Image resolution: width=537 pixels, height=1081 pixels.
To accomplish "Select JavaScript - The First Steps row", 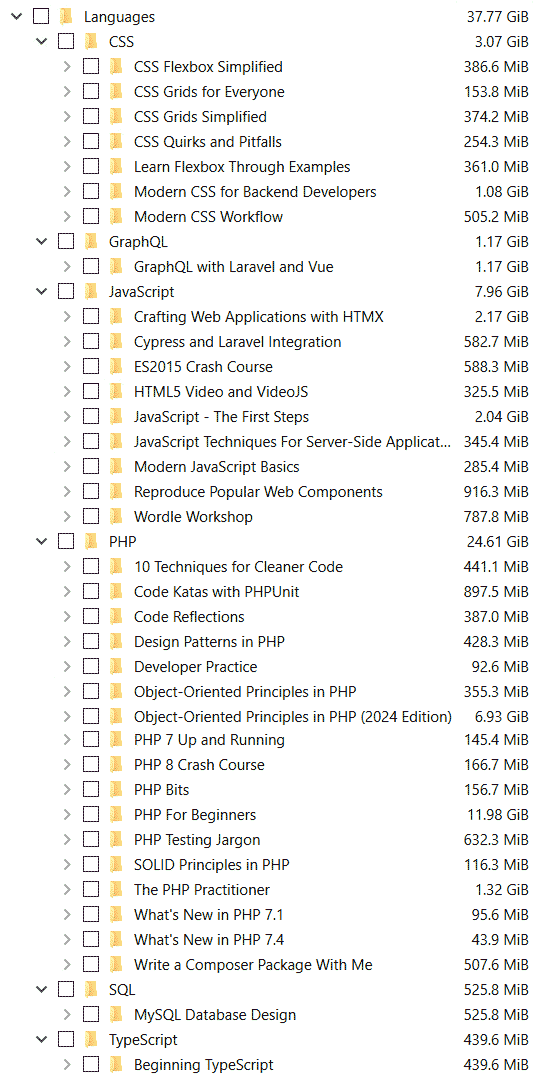I will [221, 416].
